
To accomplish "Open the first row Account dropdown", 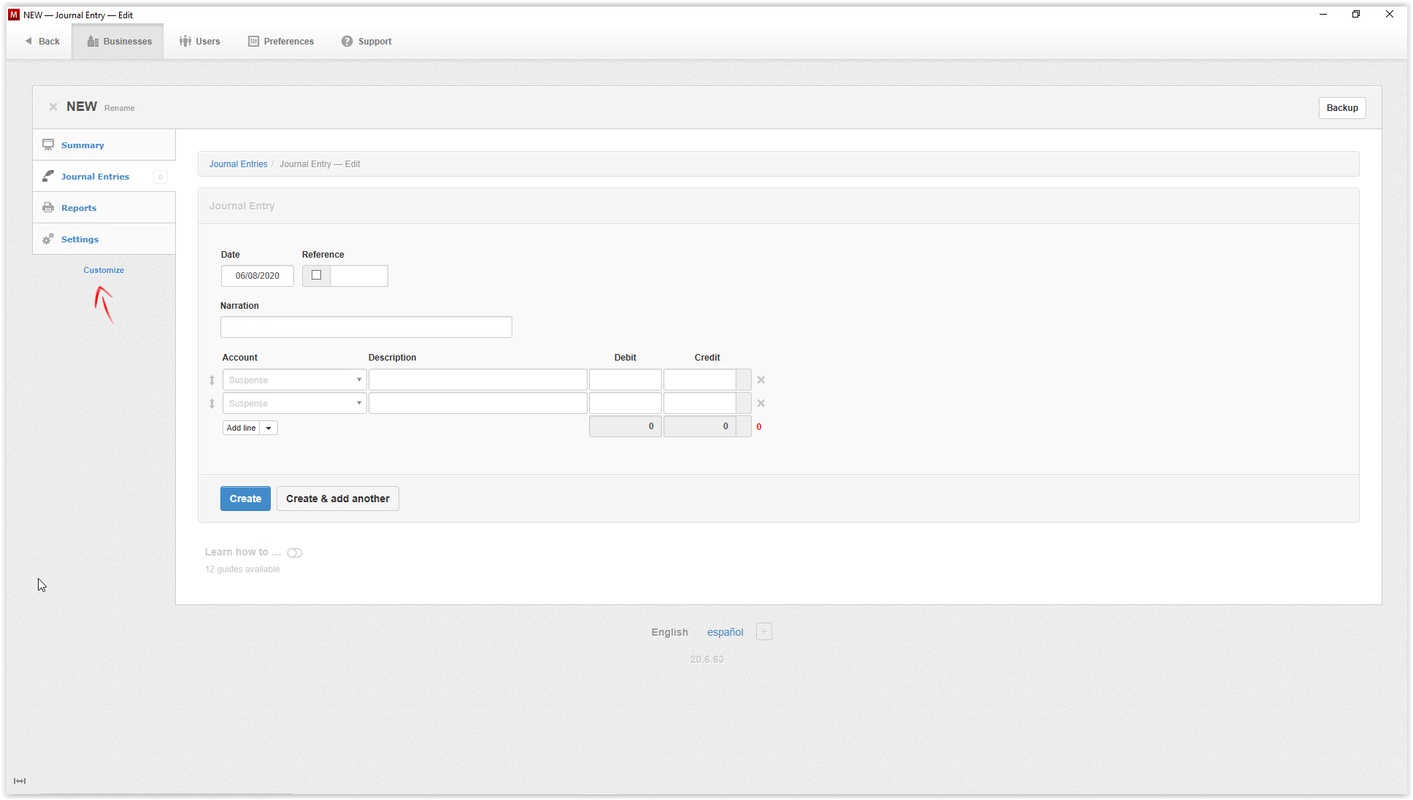I will 294,380.
